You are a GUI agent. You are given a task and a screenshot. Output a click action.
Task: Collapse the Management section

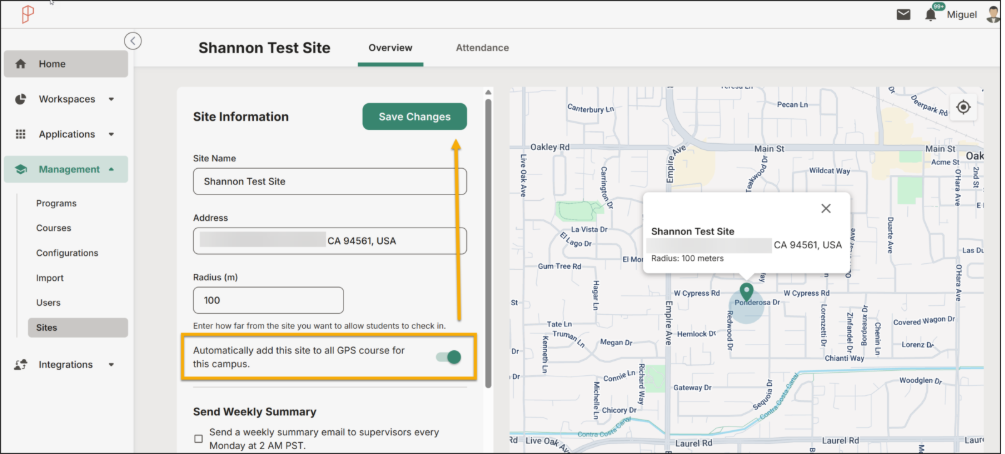coord(66,169)
